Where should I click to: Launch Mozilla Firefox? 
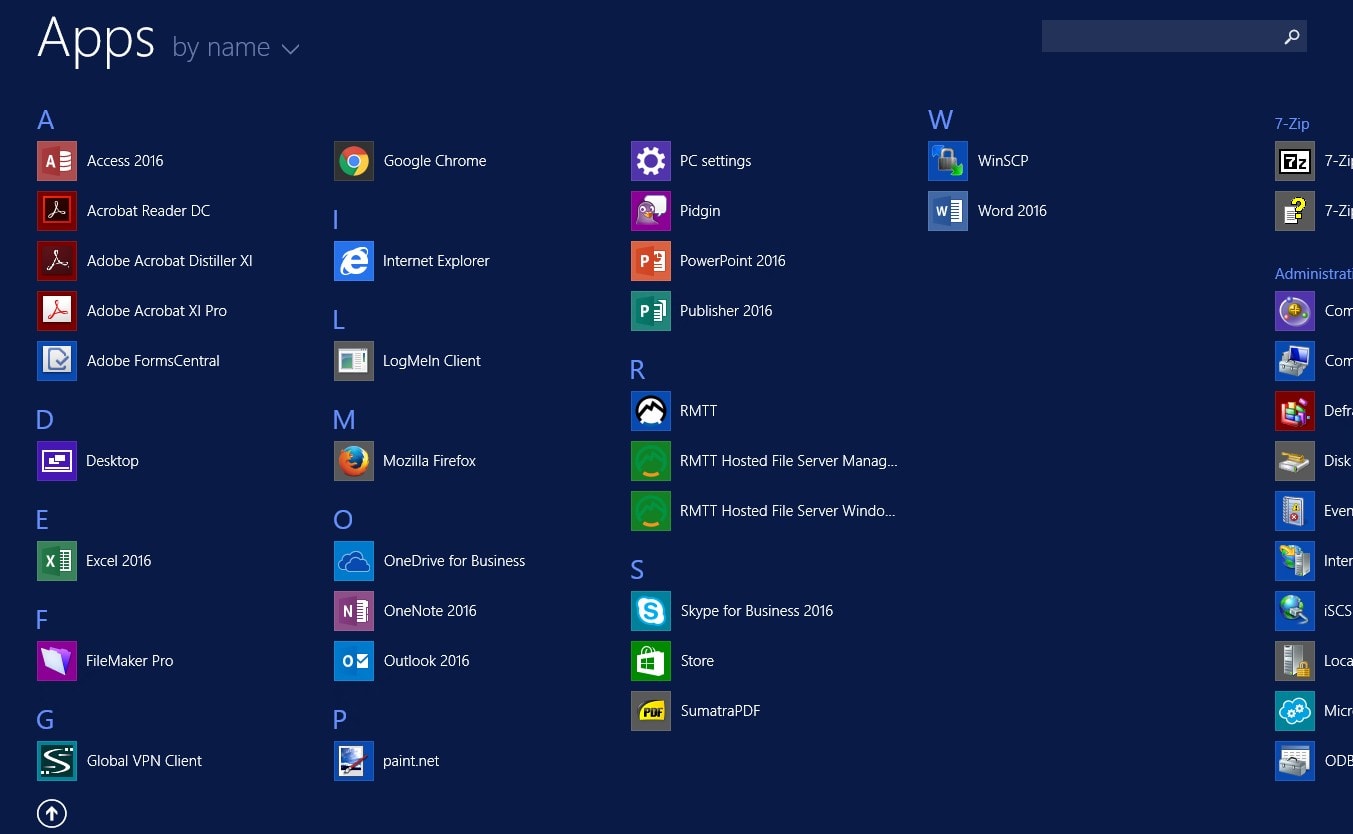405,461
